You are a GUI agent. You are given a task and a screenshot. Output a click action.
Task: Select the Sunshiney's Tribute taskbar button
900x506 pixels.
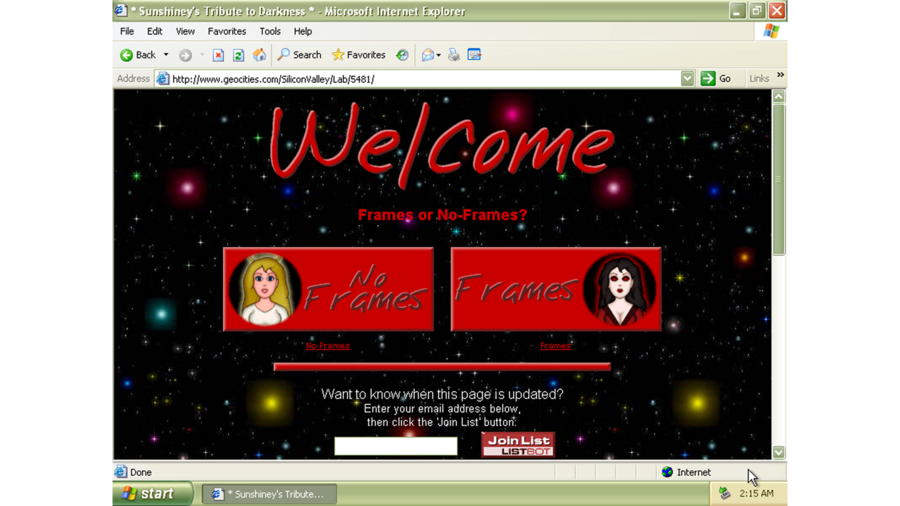[x=269, y=494]
